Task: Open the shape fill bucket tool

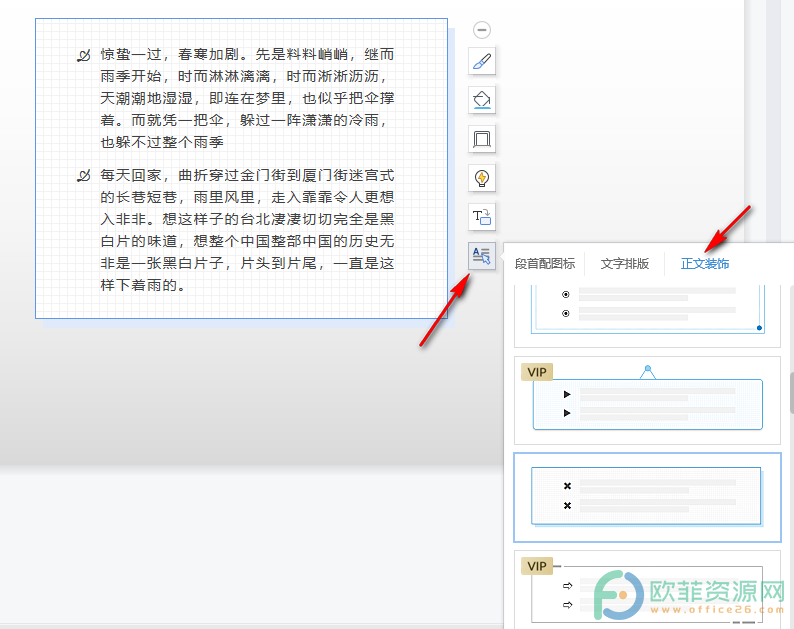Action: (482, 100)
